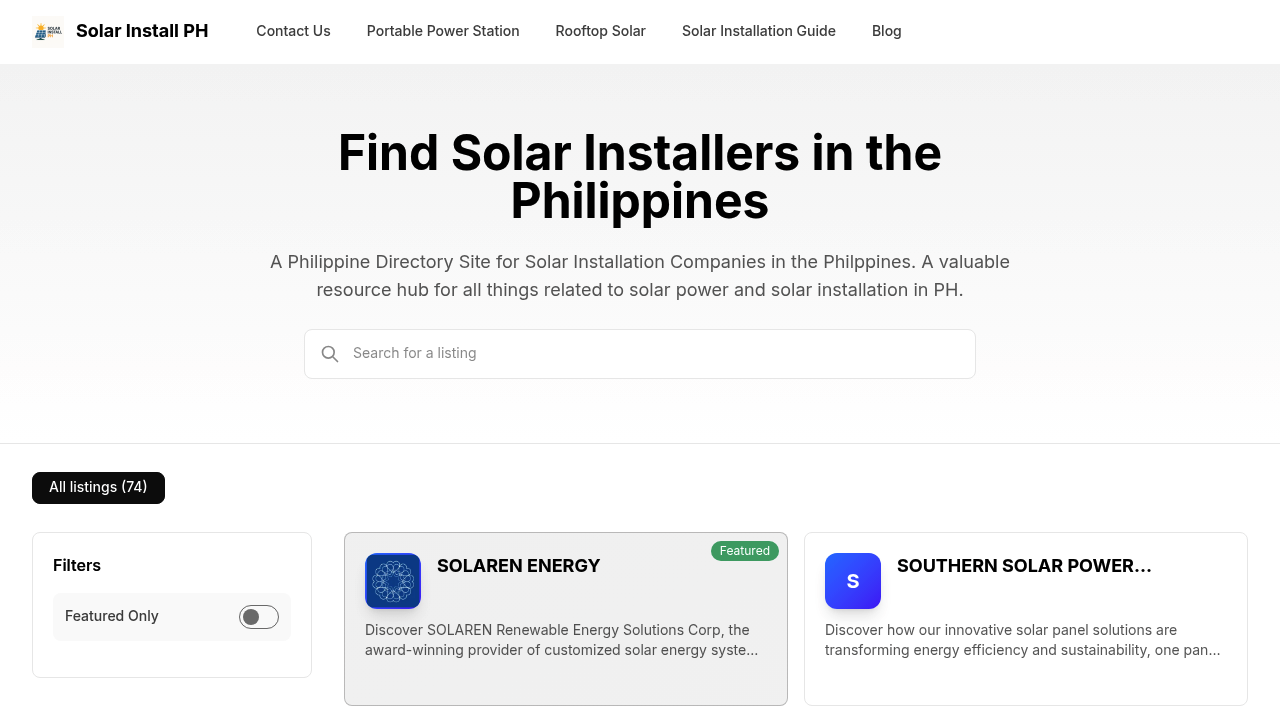
Task: Click the Solar Install PH header text
Action: pyautogui.click(x=142, y=31)
